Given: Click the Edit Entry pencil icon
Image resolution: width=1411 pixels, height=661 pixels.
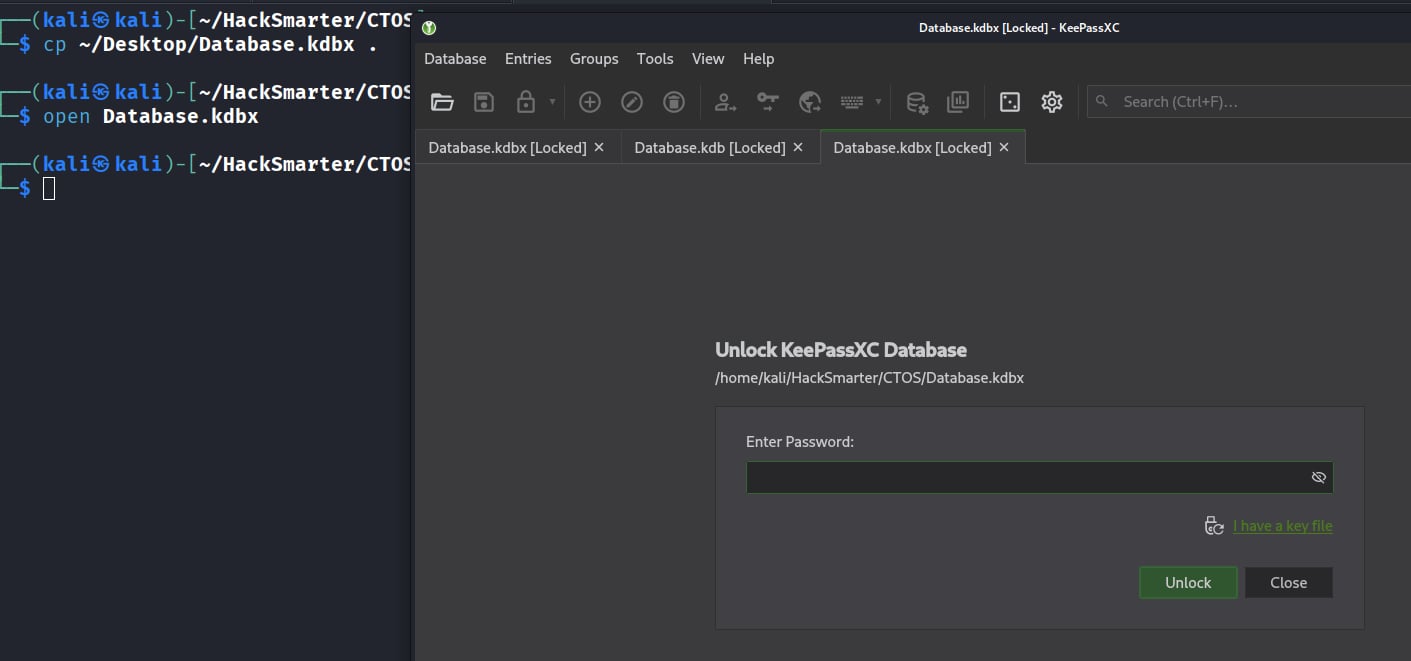Looking at the screenshot, I should point(632,102).
